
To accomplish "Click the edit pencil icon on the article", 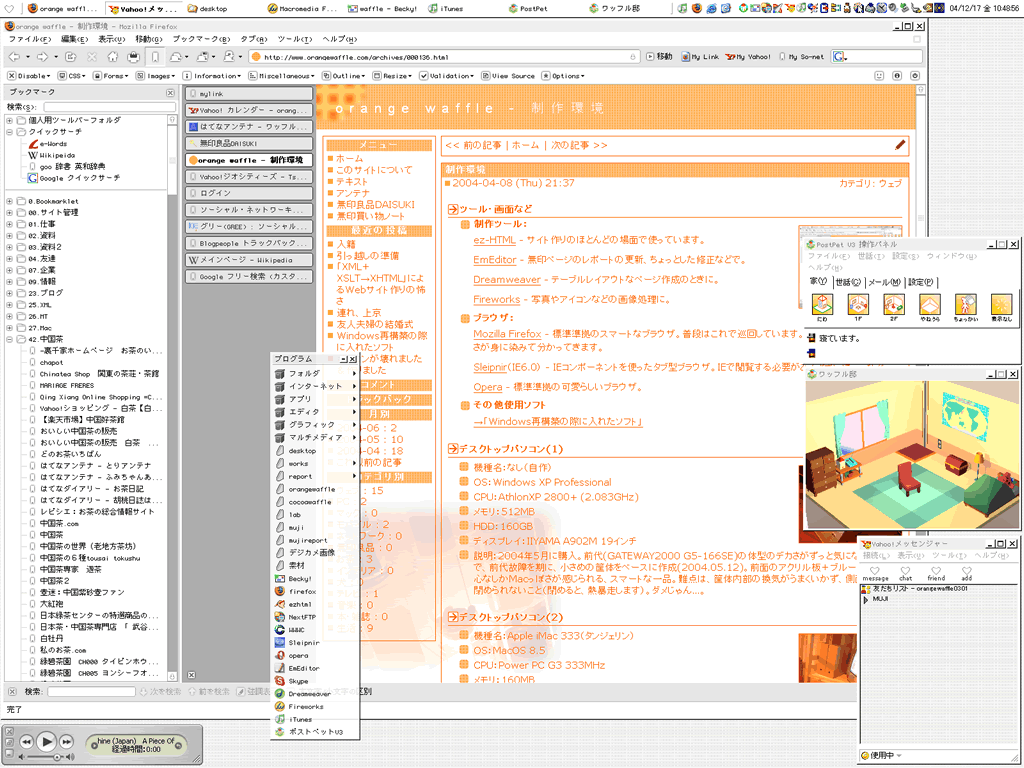I will pyautogui.click(x=900, y=145).
